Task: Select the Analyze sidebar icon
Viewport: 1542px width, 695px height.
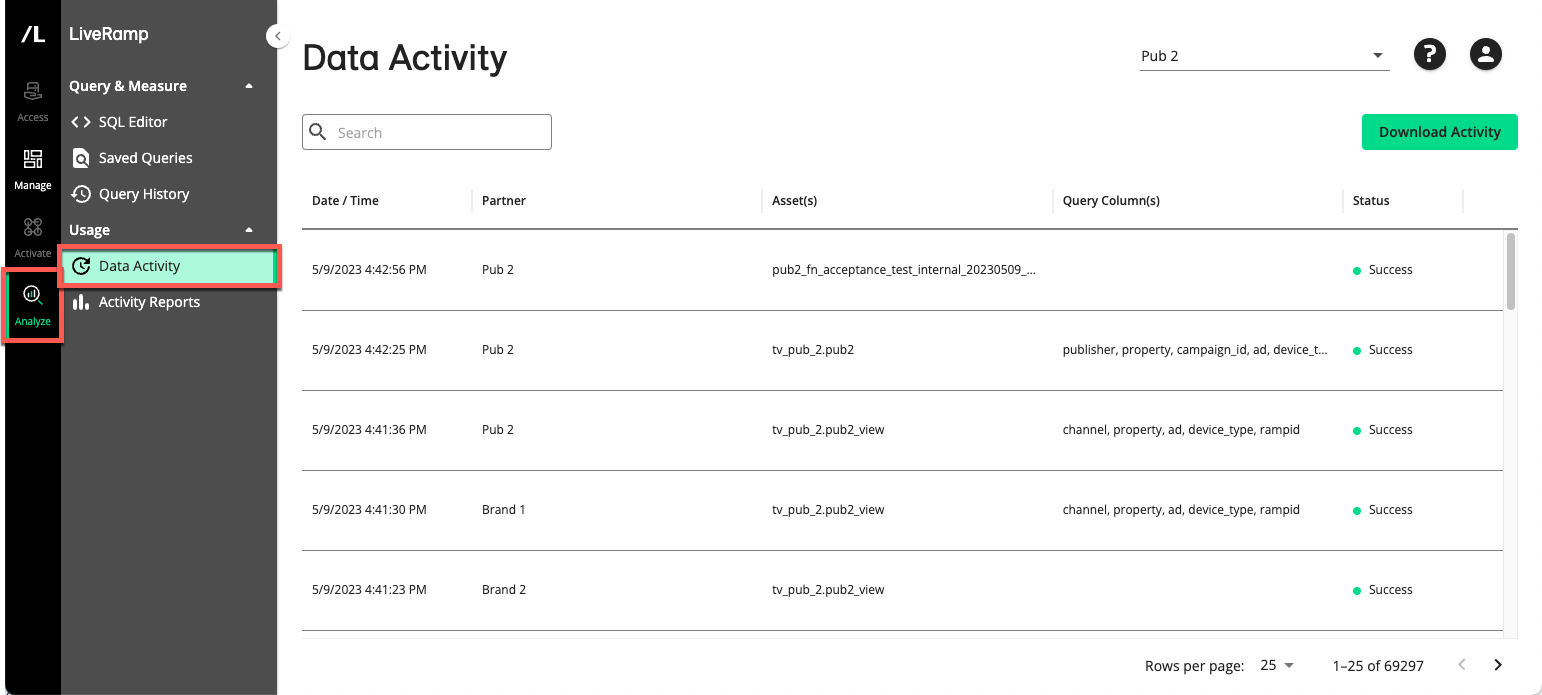Action: [32, 305]
